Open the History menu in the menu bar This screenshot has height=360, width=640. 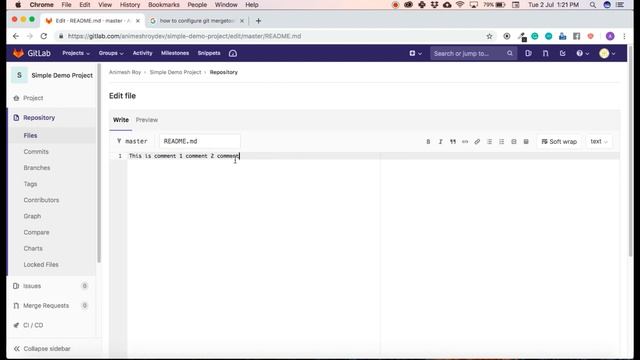(130, 5)
